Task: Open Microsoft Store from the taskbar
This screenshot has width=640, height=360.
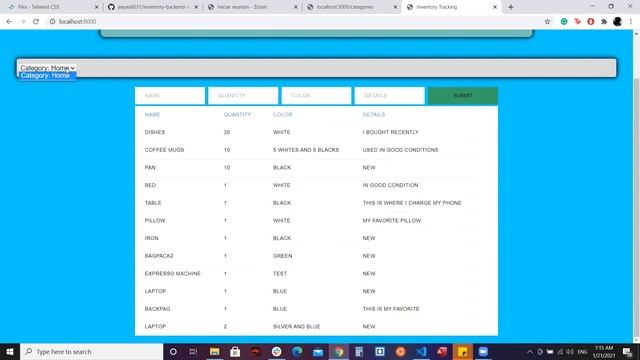Action: click(x=235, y=351)
